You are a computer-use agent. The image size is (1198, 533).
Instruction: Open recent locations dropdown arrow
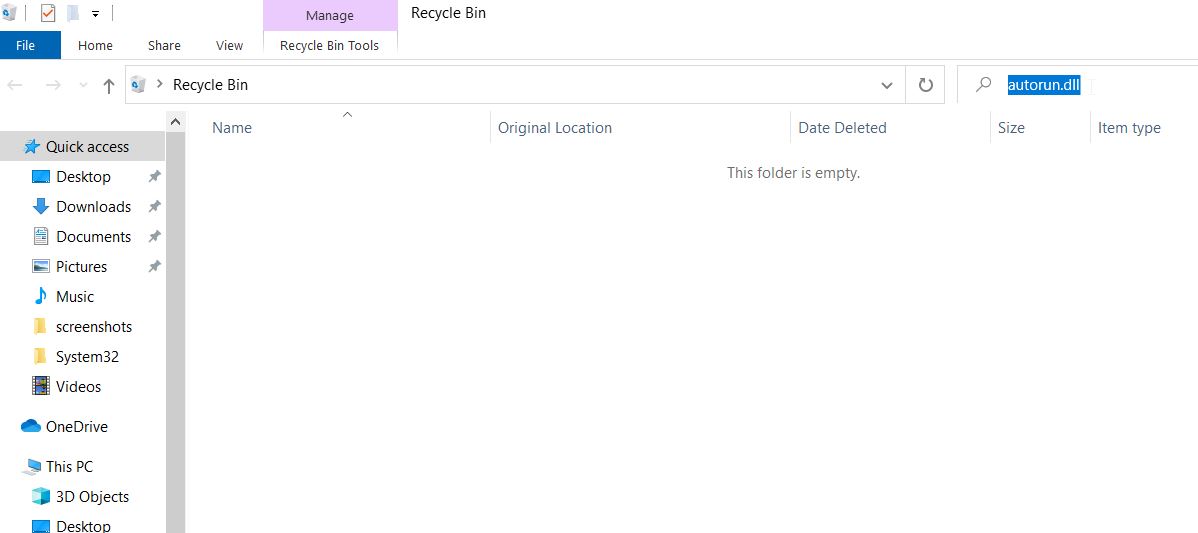pyautogui.click(x=83, y=86)
